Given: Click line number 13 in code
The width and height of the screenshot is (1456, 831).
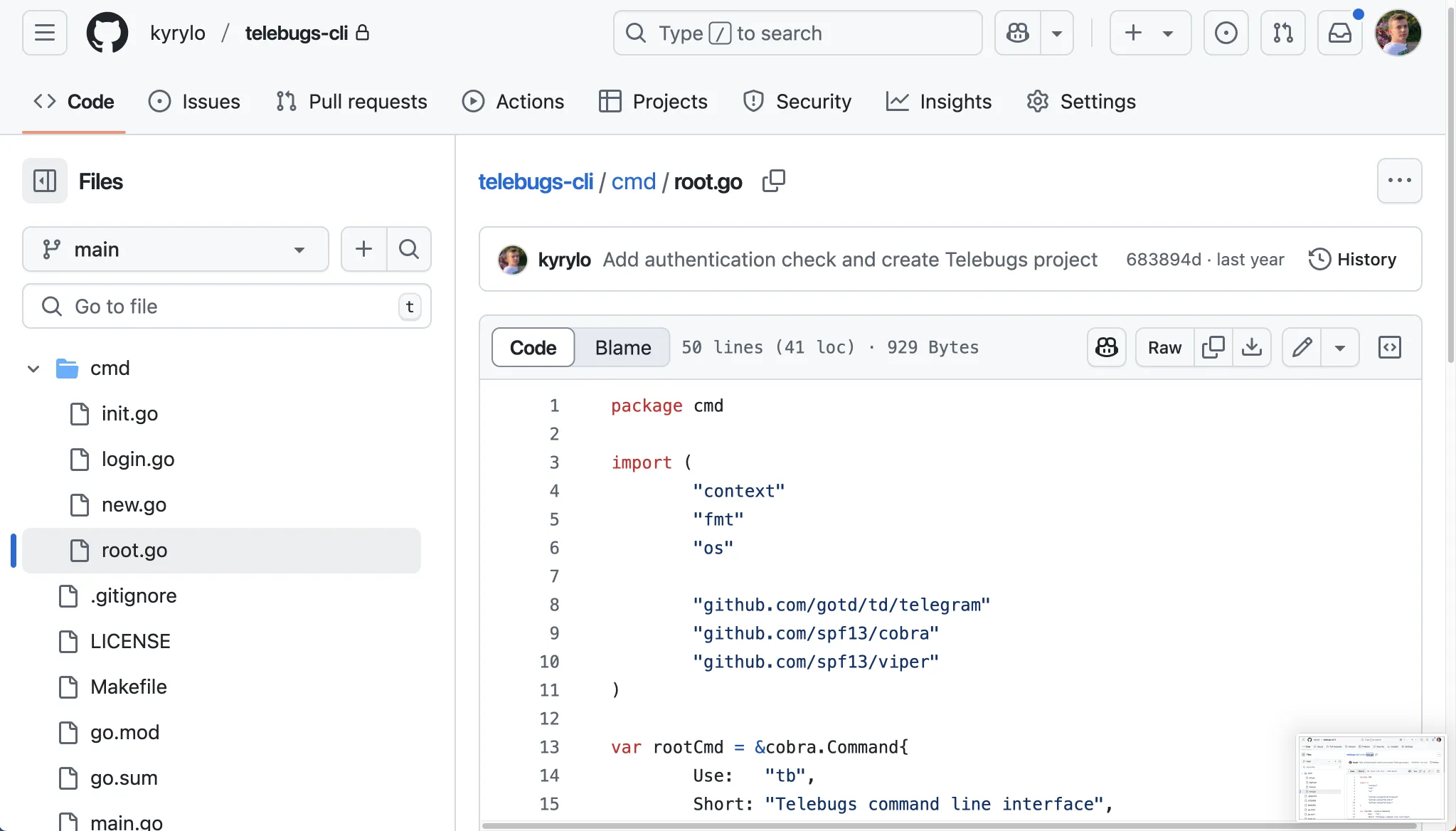Looking at the screenshot, I should click(549, 747).
